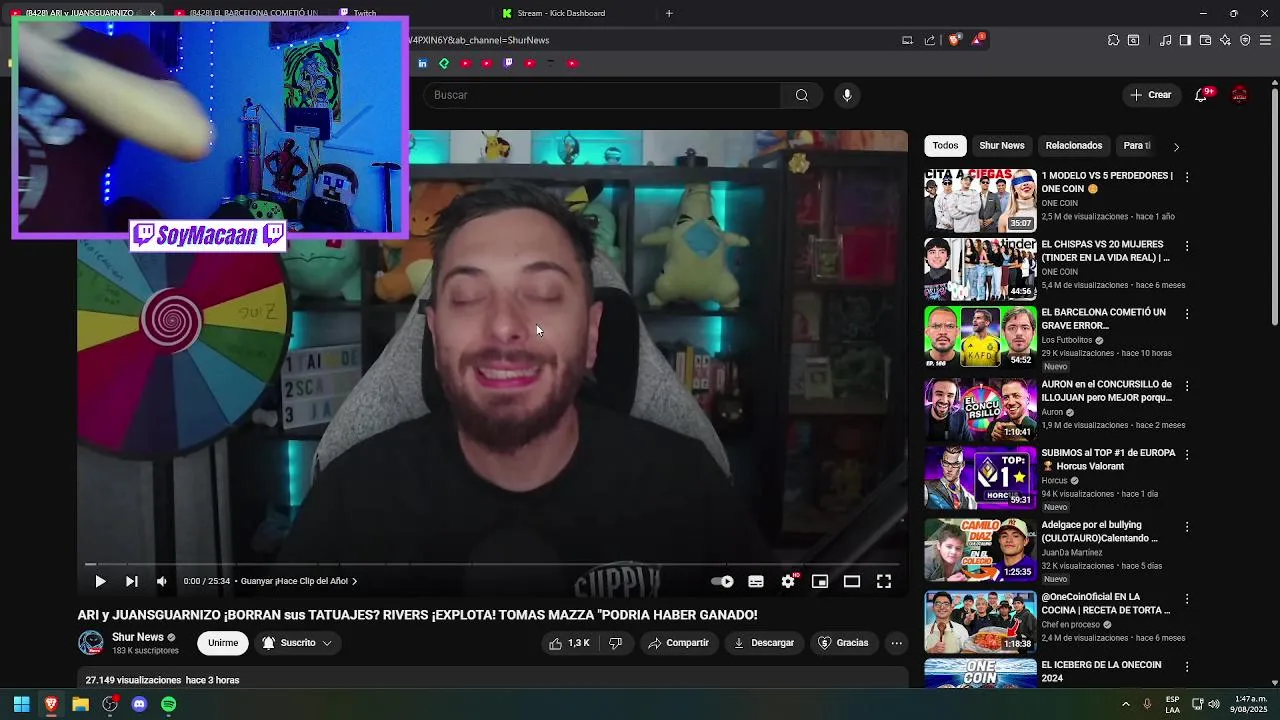
Task: Enter fullscreen mode
Action: pos(884,581)
